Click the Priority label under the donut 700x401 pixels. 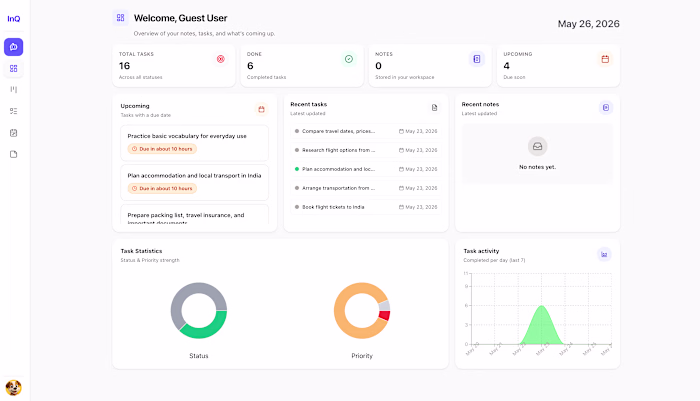click(362, 356)
